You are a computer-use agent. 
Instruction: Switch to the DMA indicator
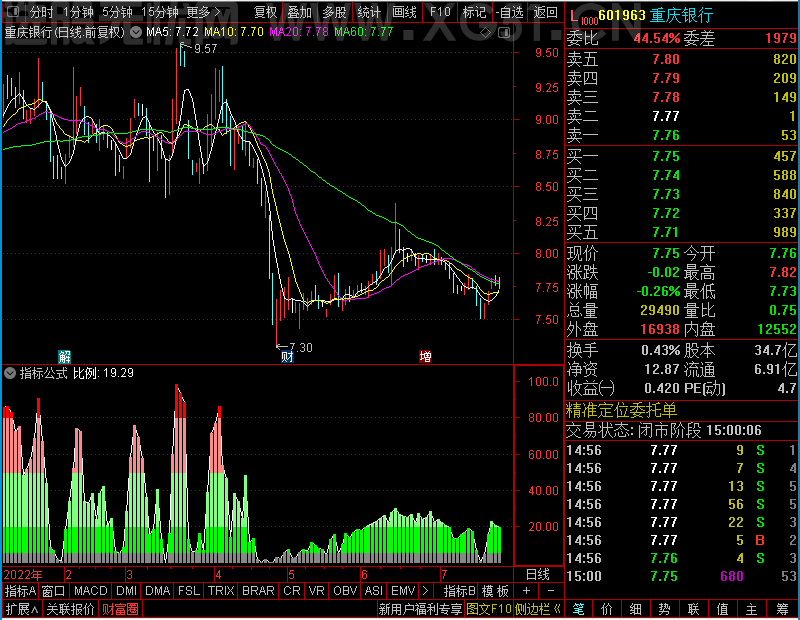pyautogui.click(x=158, y=591)
